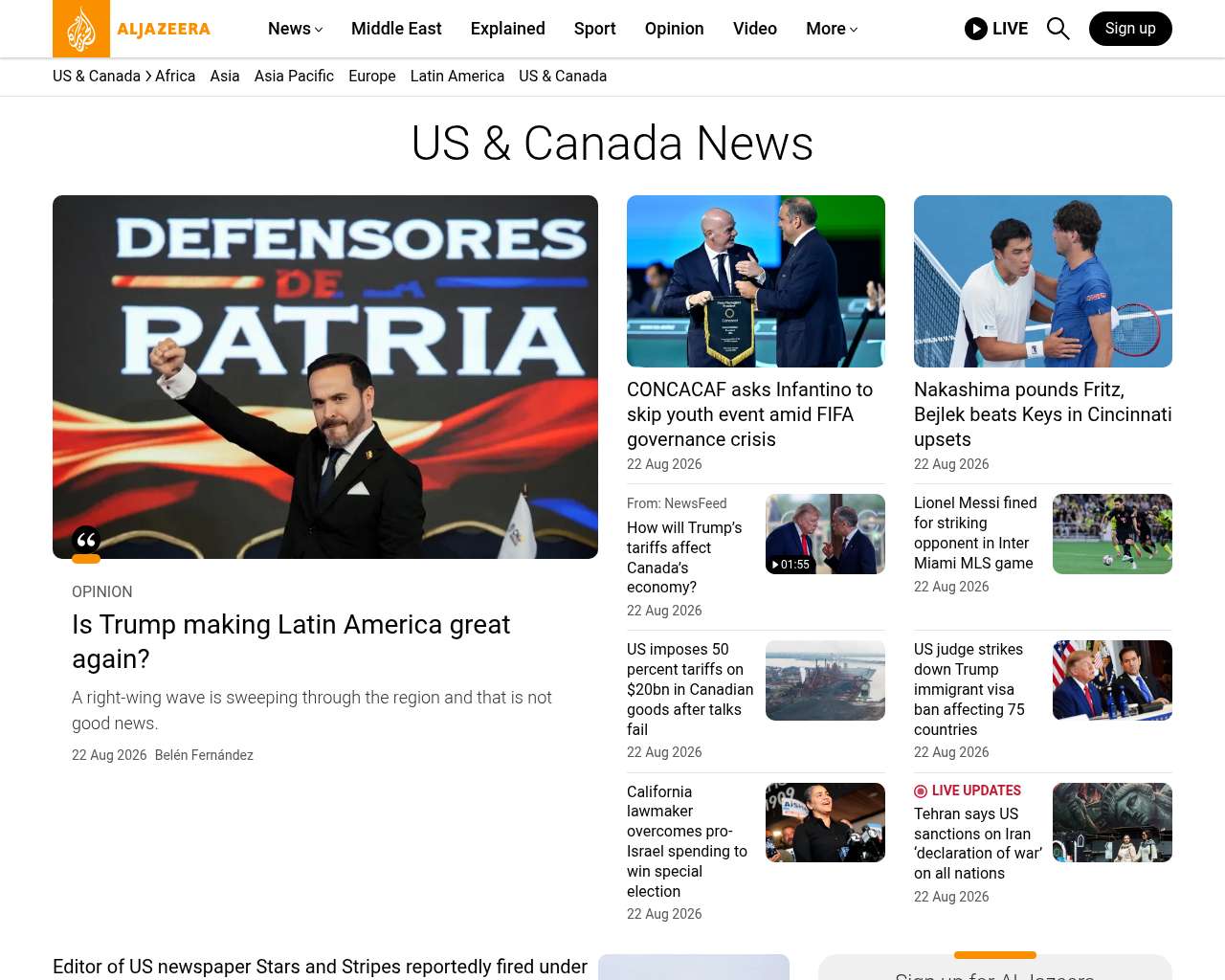This screenshot has height=980, width=1225.
Task: Open the search magnifier icon
Action: [x=1058, y=29]
